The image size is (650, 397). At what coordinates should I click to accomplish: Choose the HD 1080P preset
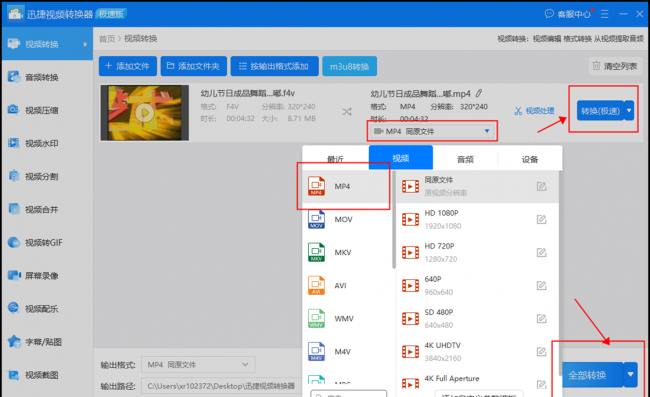[x=478, y=219]
